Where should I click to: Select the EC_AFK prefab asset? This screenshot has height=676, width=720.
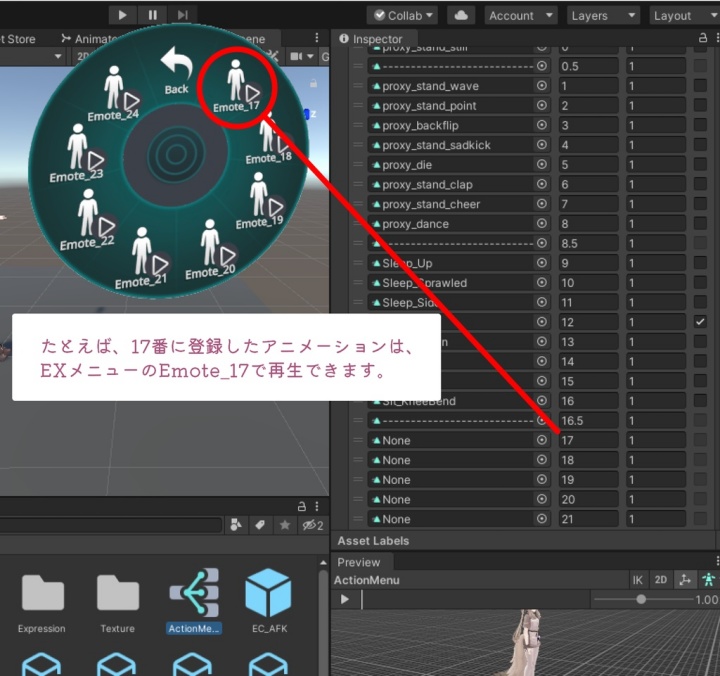[x=269, y=601]
